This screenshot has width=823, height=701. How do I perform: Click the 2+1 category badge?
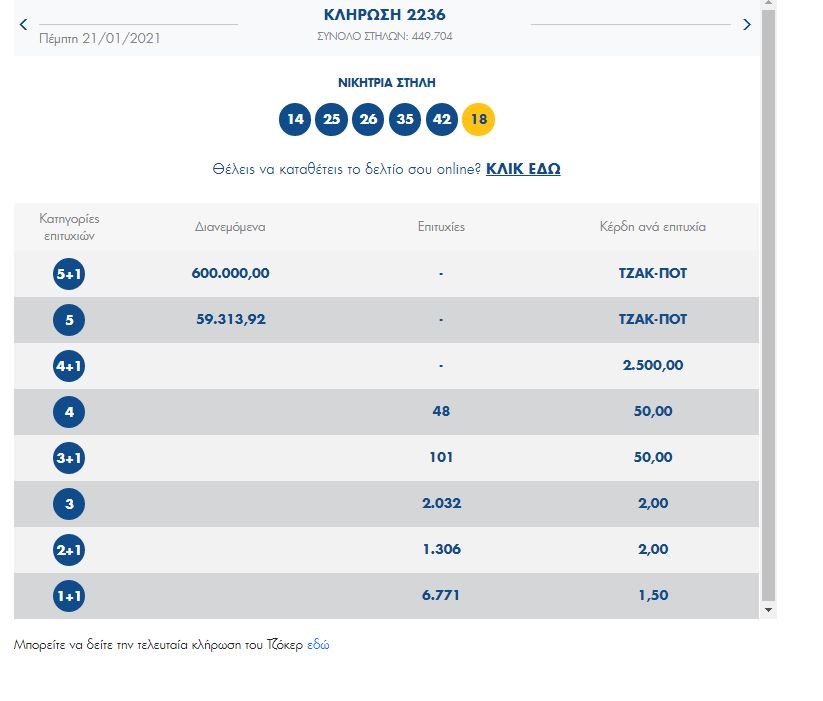pyautogui.click(x=69, y=550)
